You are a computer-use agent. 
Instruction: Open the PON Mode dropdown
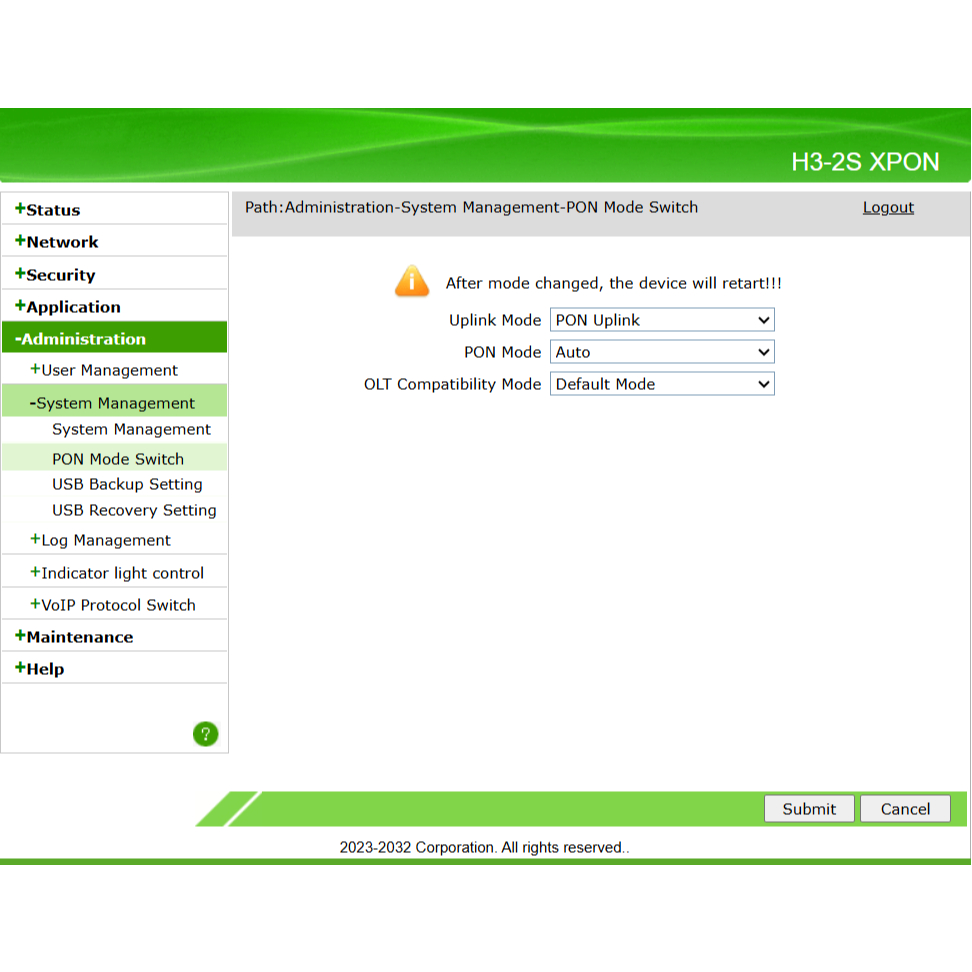(x=662, y=352)
